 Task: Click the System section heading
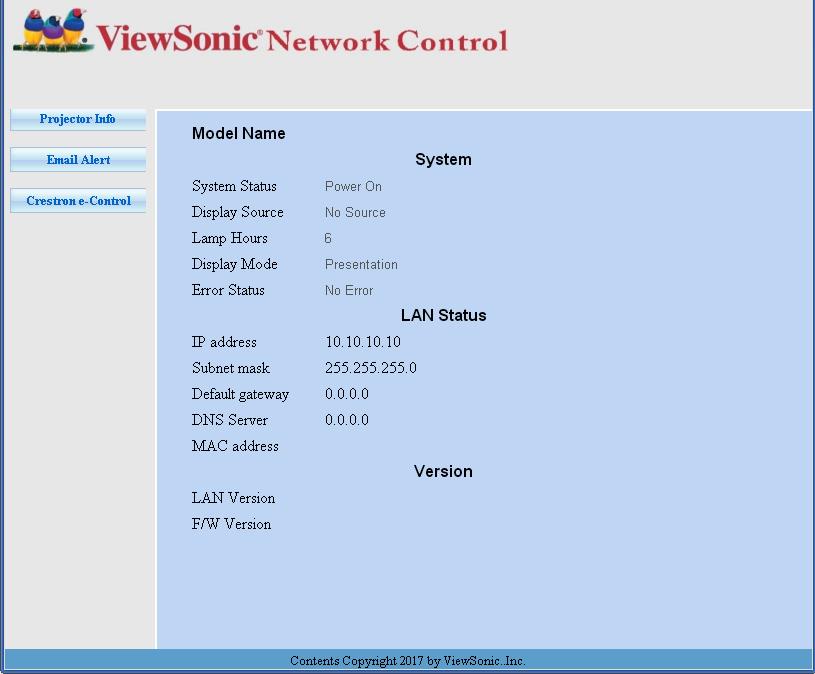(443, 160)
